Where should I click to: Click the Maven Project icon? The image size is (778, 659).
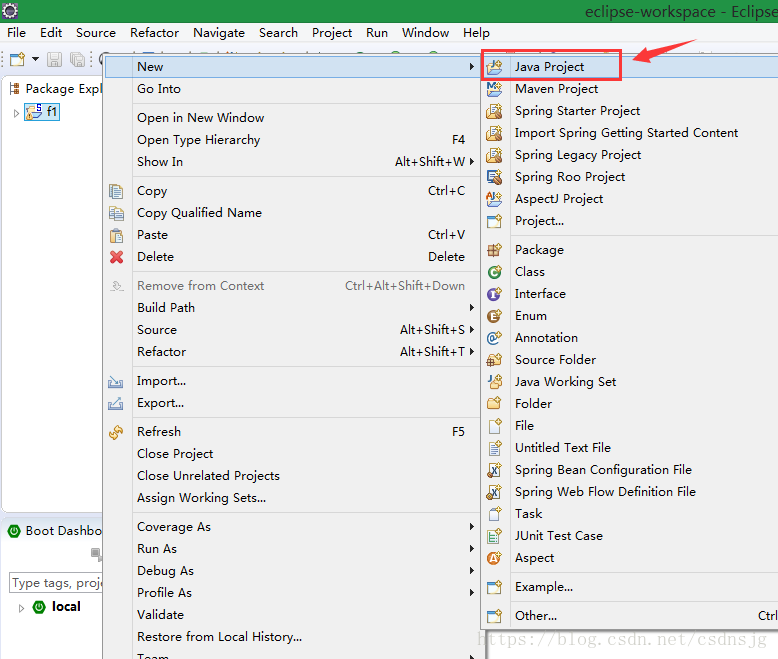[x=494, y=89]
